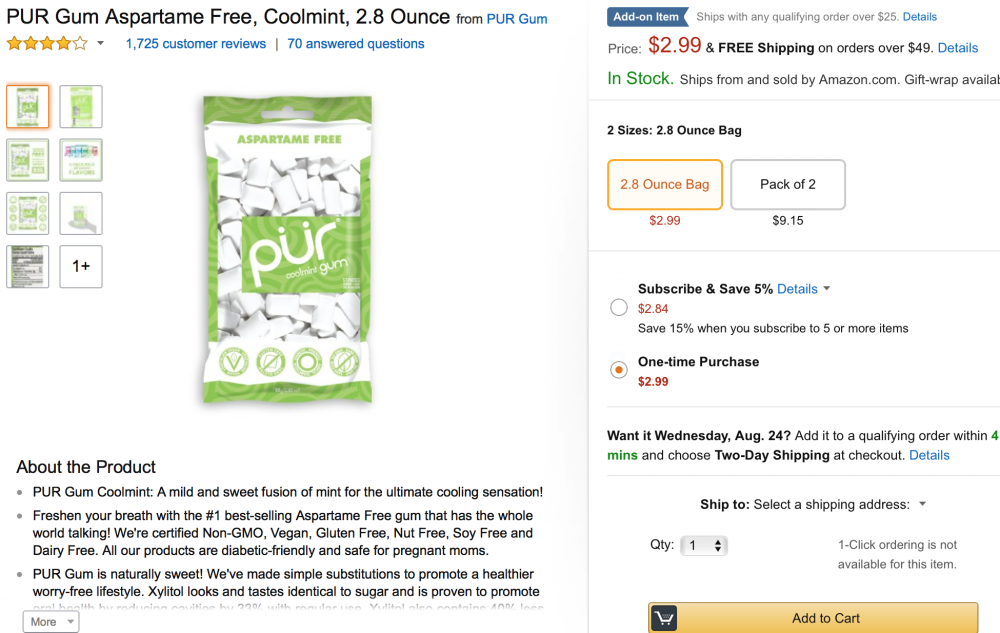Open the 1,725 customer reviews link
Image resolution: width=1000 pixels, height=633 pixels.
pos(196,44)
